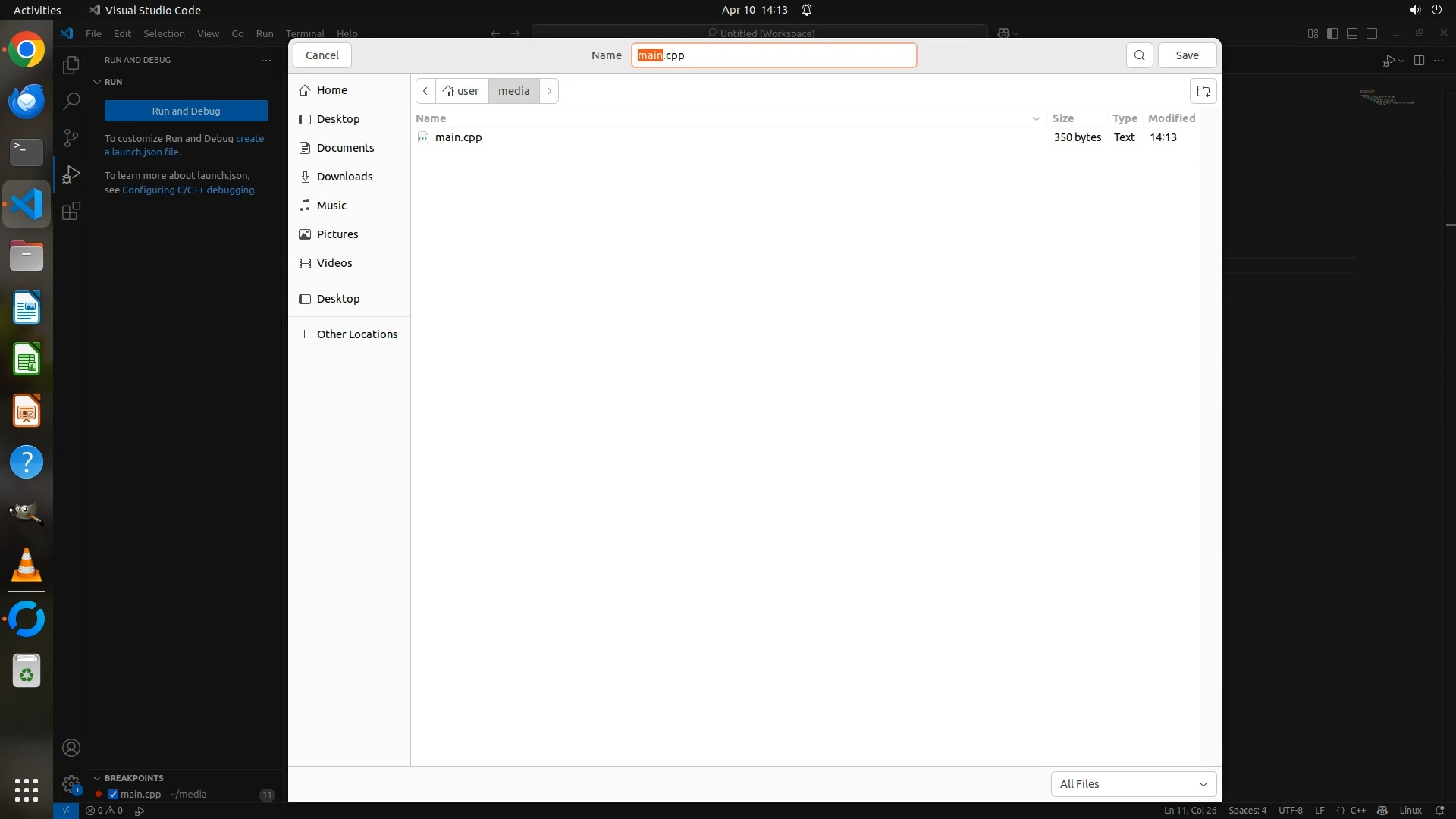This screenshot has height=819, width=1456.
Task: Open Google Chrome from the dock
Action: point(27,50)
